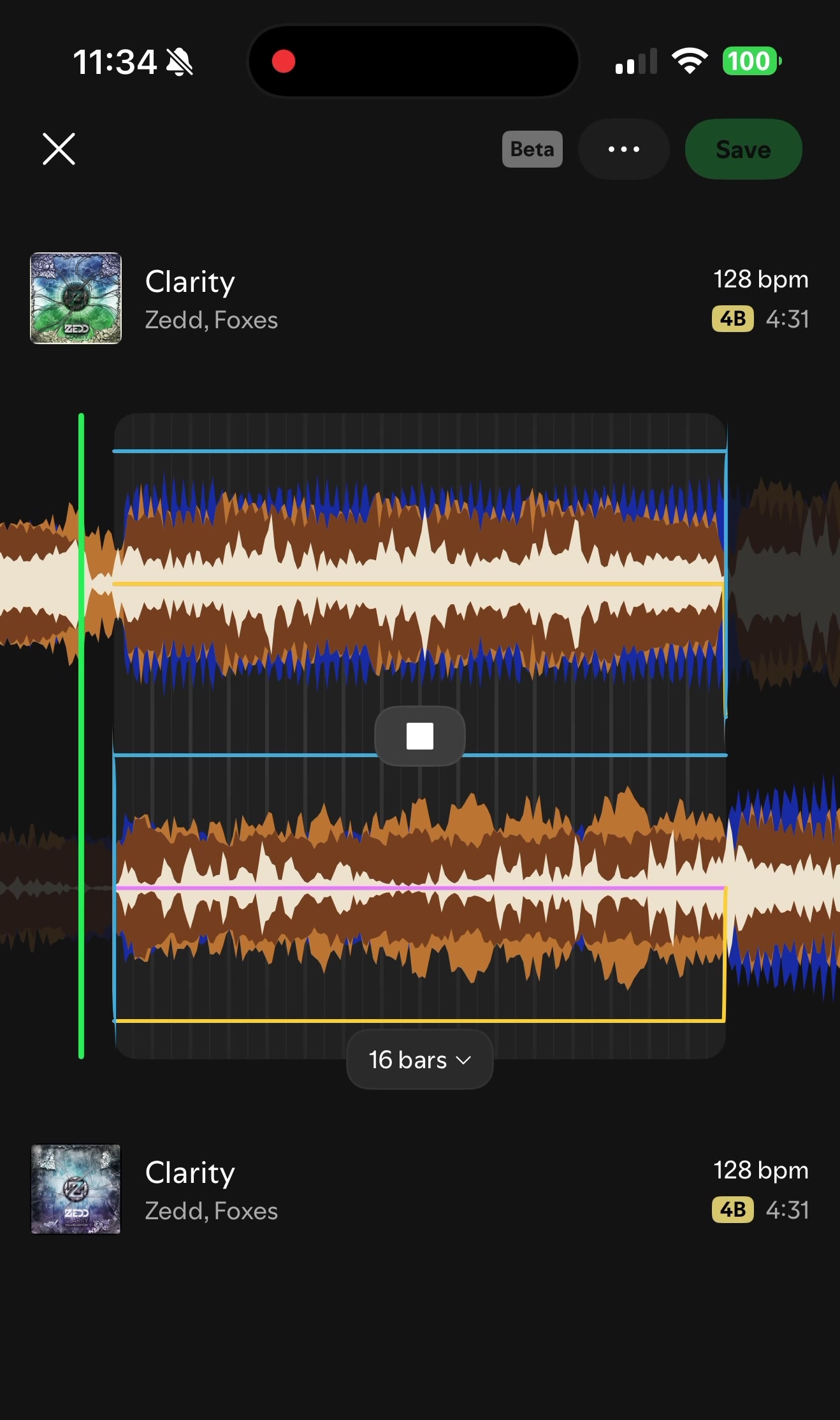Tap the bottom track artist Zedd, Foxes

click(x=212, y=1211)
